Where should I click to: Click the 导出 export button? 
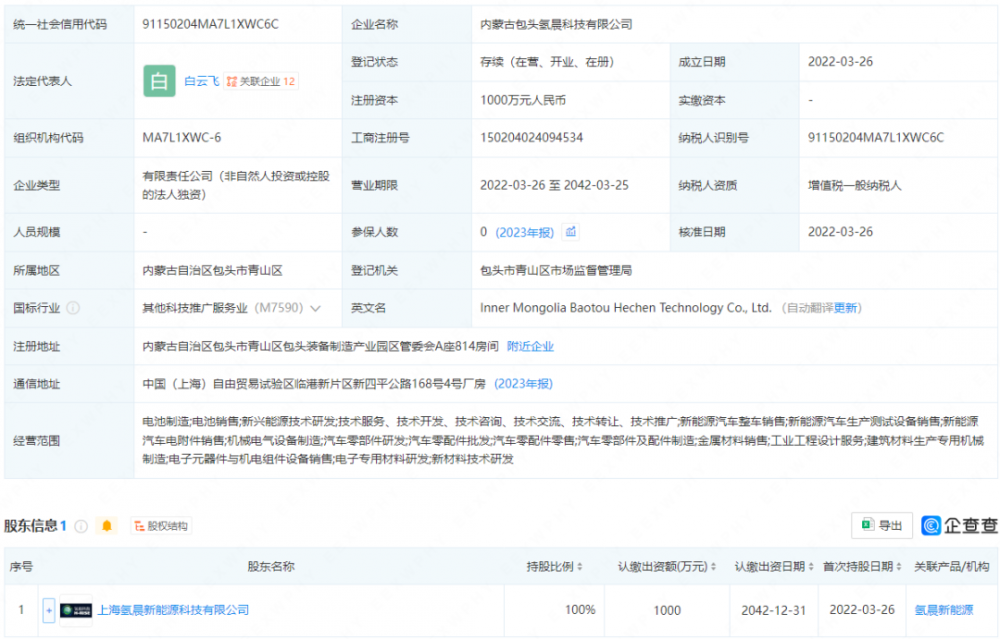pos(882,525)
